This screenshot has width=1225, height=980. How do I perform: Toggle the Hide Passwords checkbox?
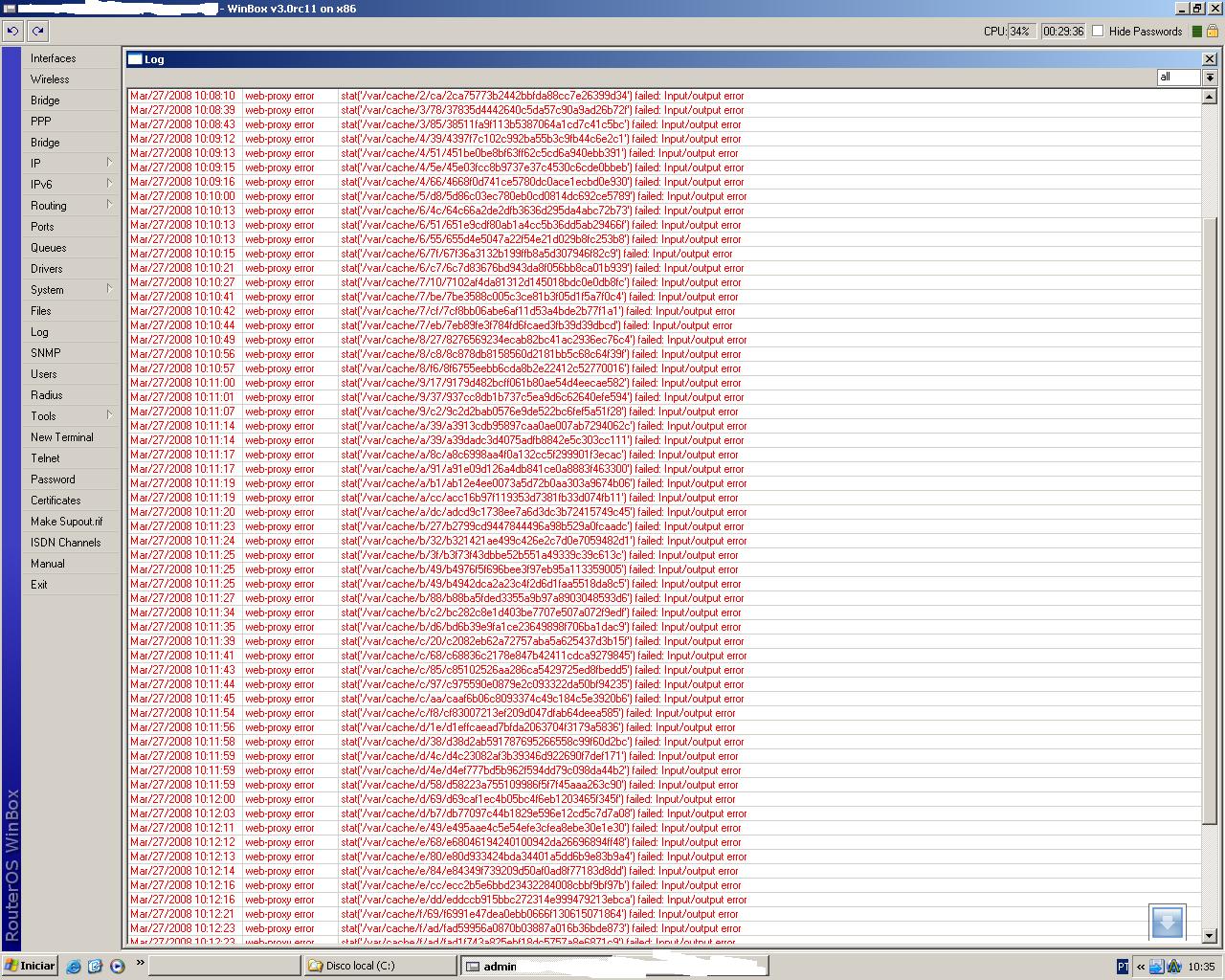point(1098,32)
